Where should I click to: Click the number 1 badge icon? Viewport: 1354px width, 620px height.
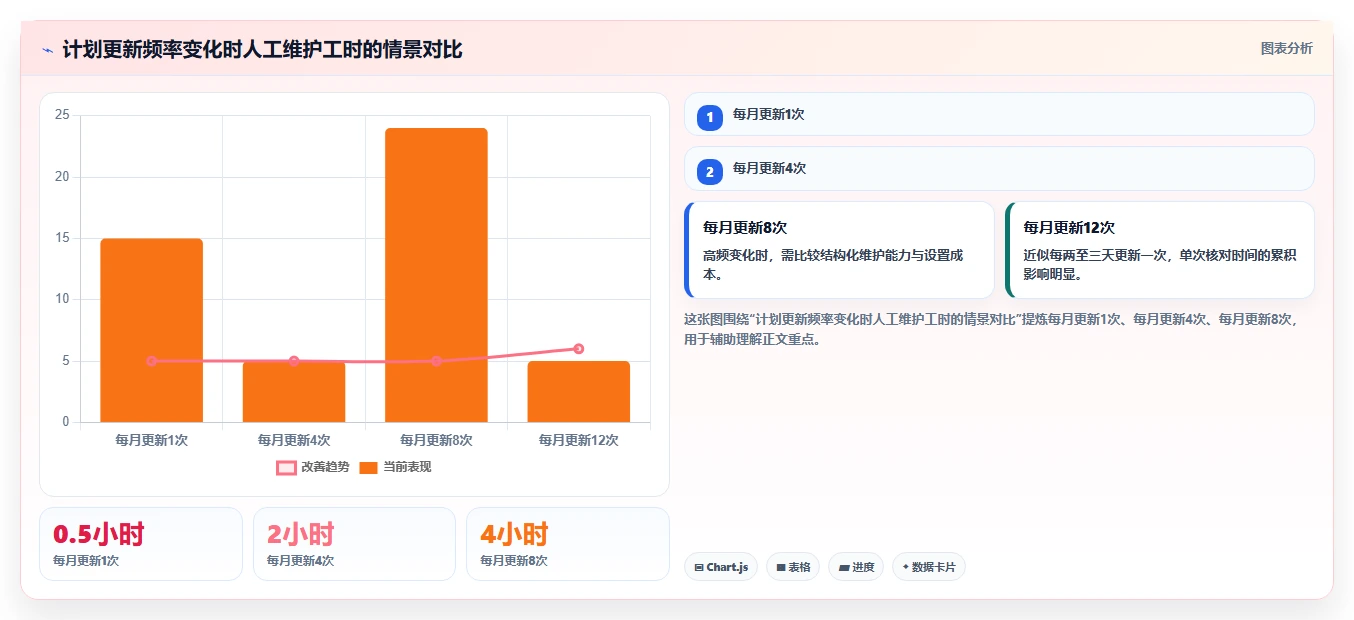coord(710,117)
